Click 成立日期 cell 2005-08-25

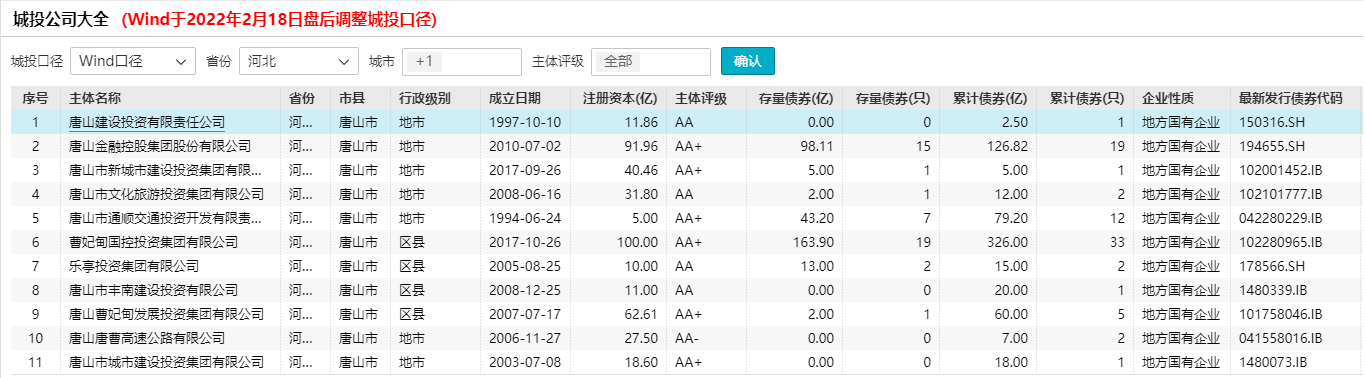coord(526,266)
